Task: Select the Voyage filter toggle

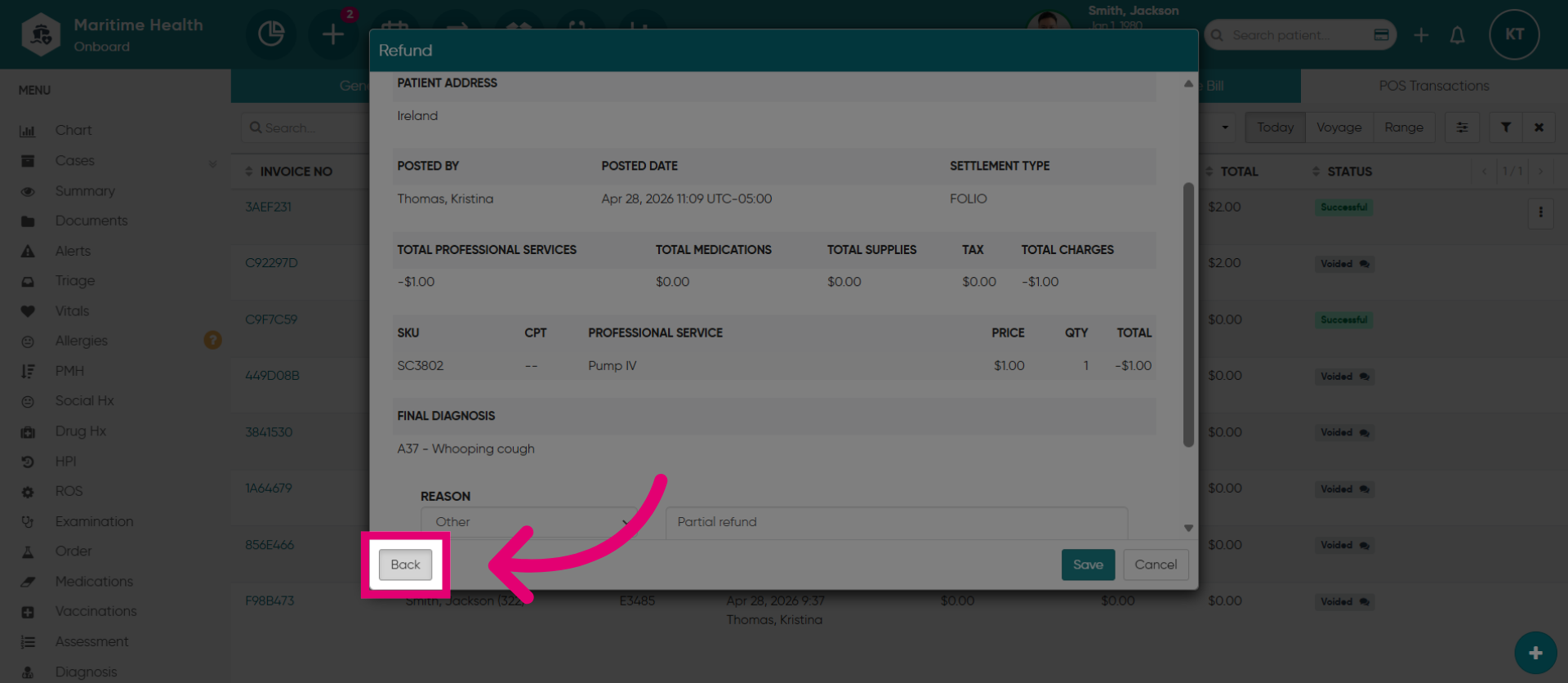Action: click(1339, 127)
